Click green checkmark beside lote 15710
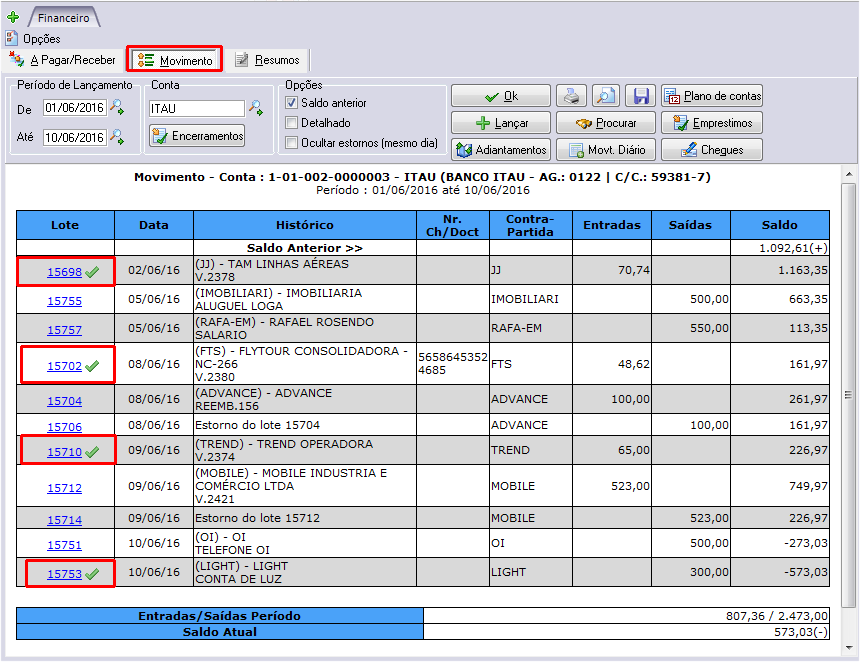Image resolution: width=860 pixels, height=662 pixels. click(x=92, y=451)
